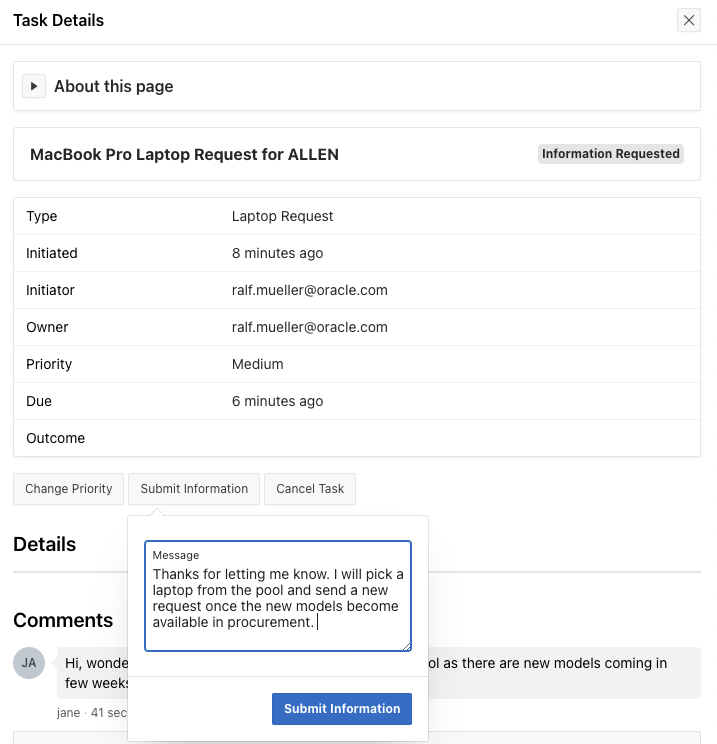
Task: Click the Priority value Medium
Action: tap(257, 364)
